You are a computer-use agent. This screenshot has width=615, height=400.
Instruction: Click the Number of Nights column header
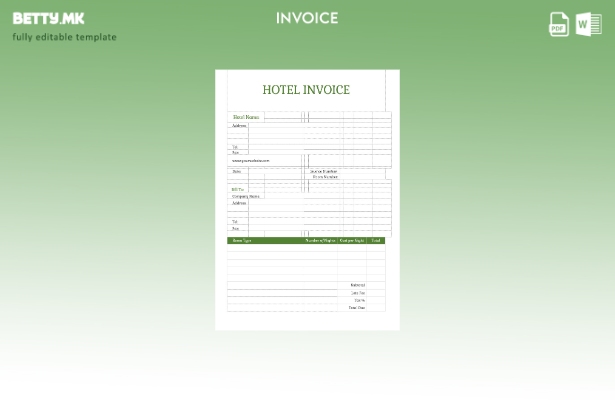click(x=320, y=240)
